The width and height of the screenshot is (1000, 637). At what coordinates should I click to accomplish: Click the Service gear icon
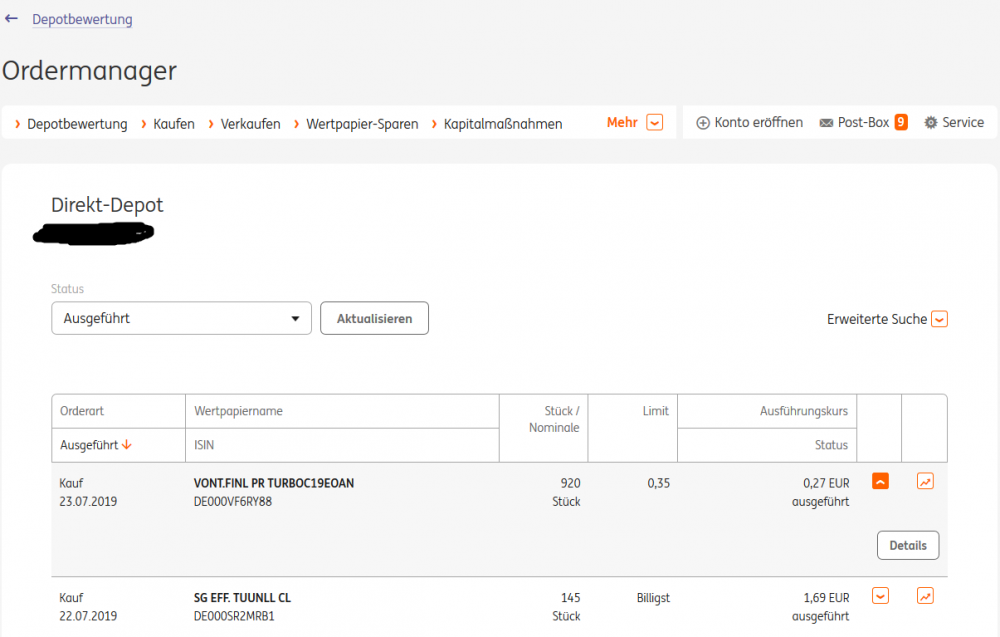tap(931, 123)
